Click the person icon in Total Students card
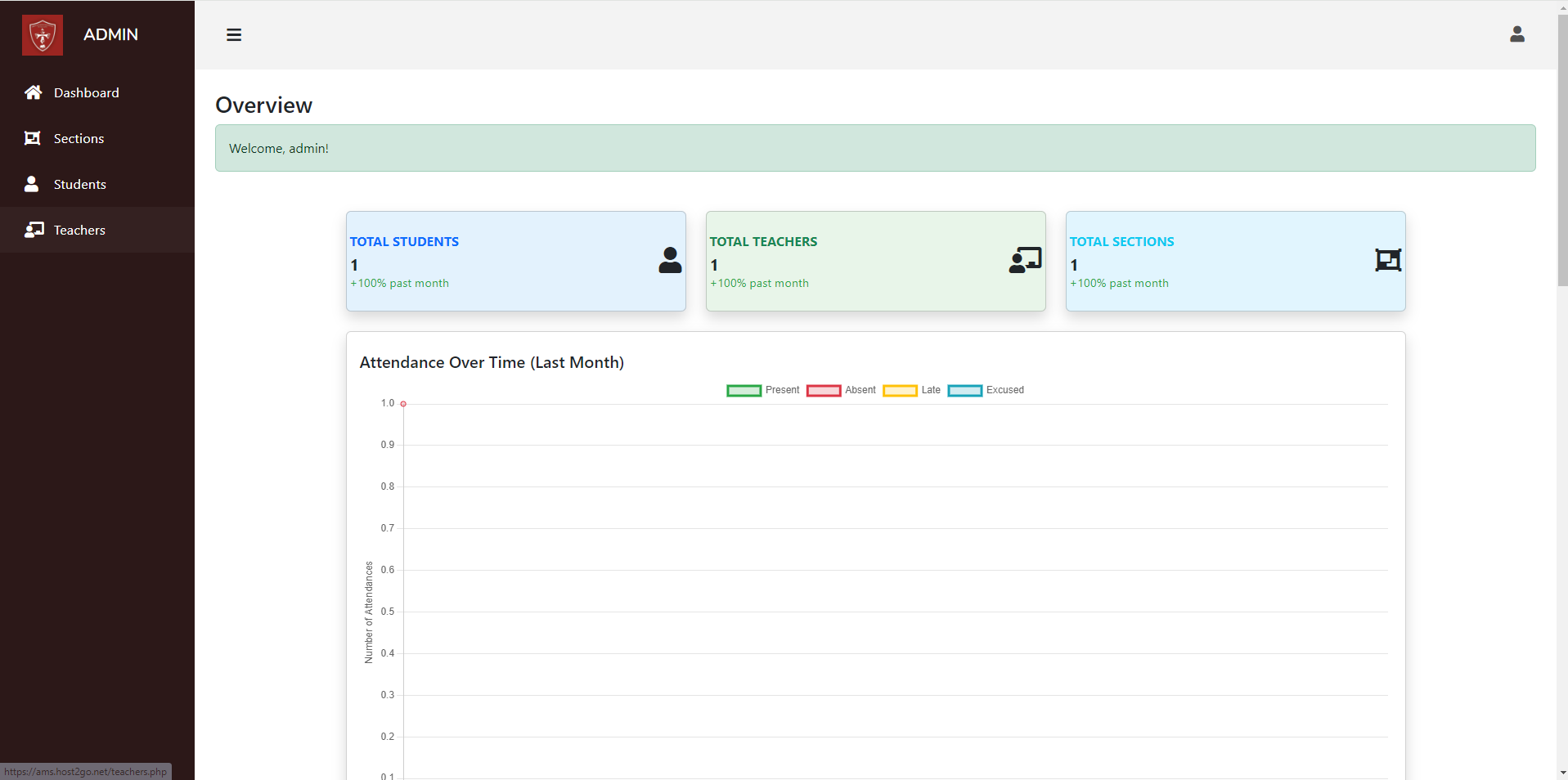This screenshot has height=780, width=1568. point(670,260)
